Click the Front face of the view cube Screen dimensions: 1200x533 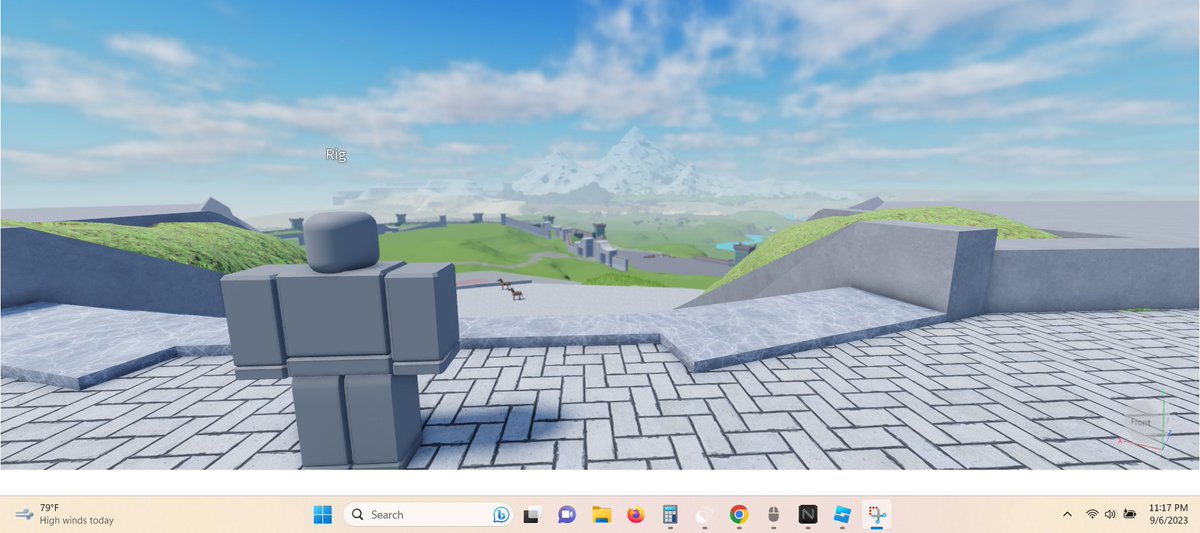[1141, 422]
